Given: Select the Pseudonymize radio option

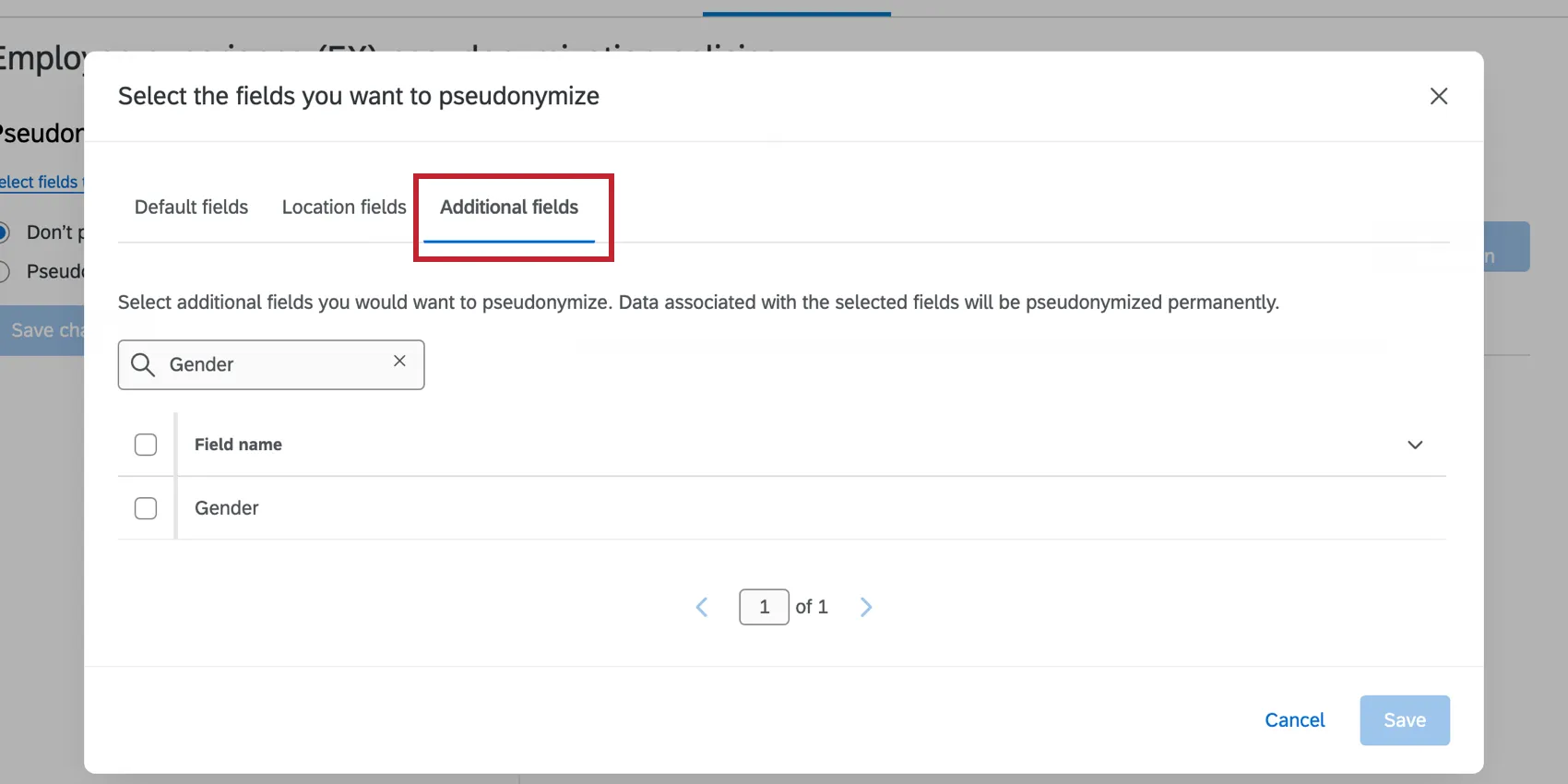Looking at the screenshot, I should point(6,271).
